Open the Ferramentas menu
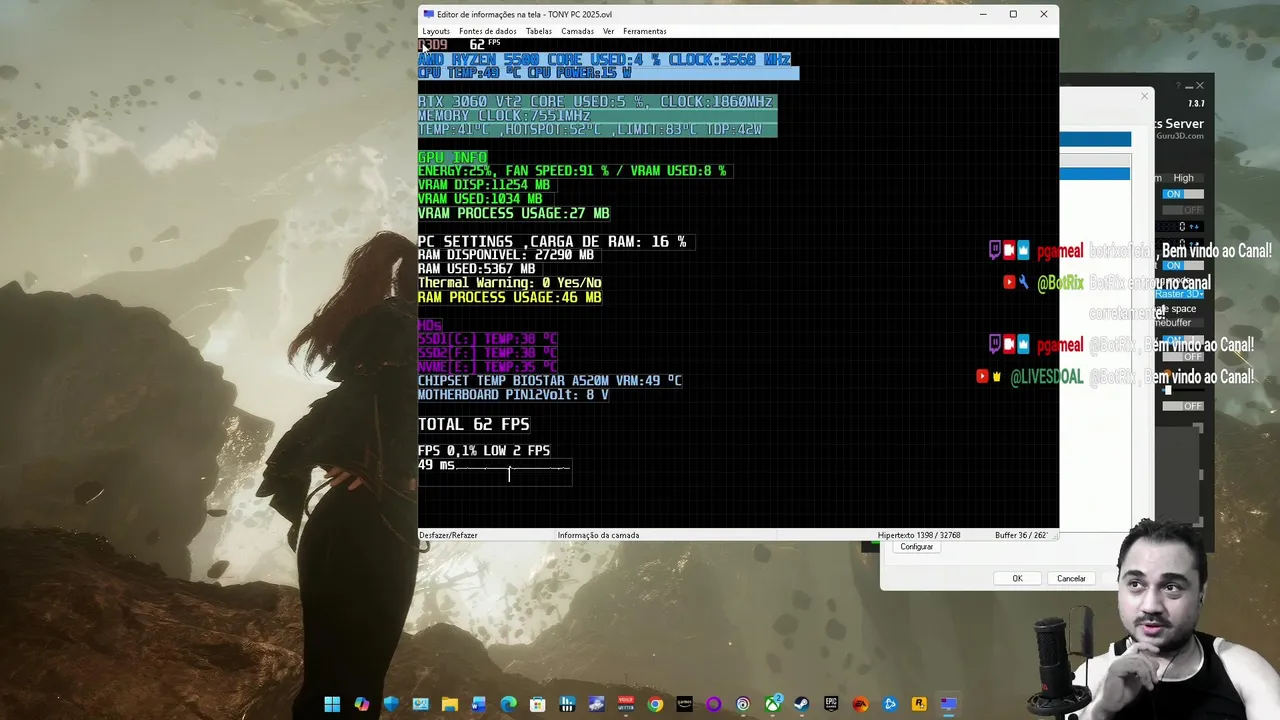This screenshot has height=720, width=1280. (645, 31)
